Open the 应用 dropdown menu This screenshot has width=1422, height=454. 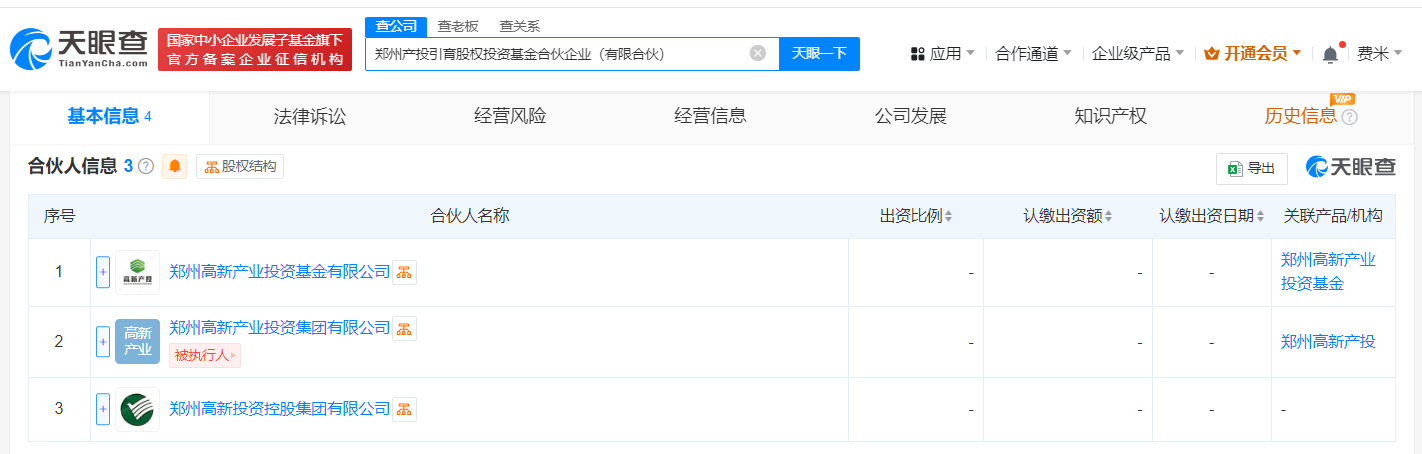(943, 54)
